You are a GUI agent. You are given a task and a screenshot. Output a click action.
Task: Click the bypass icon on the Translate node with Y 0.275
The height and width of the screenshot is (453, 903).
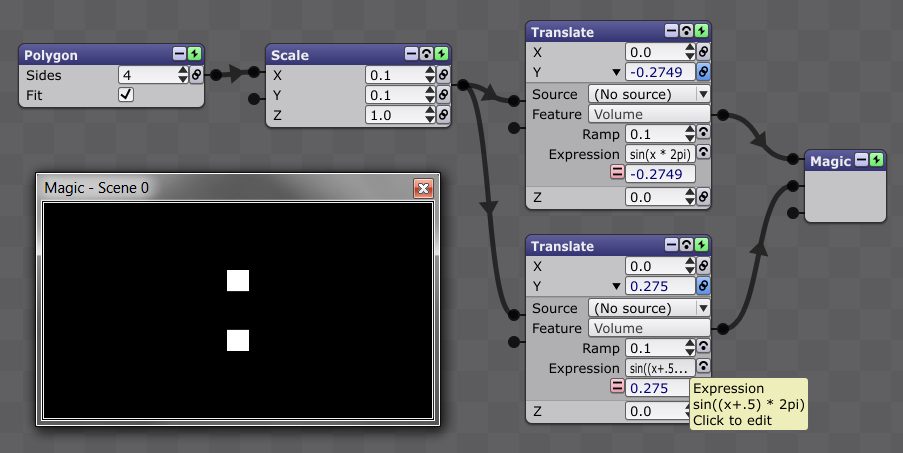click(x=686, y=245)
